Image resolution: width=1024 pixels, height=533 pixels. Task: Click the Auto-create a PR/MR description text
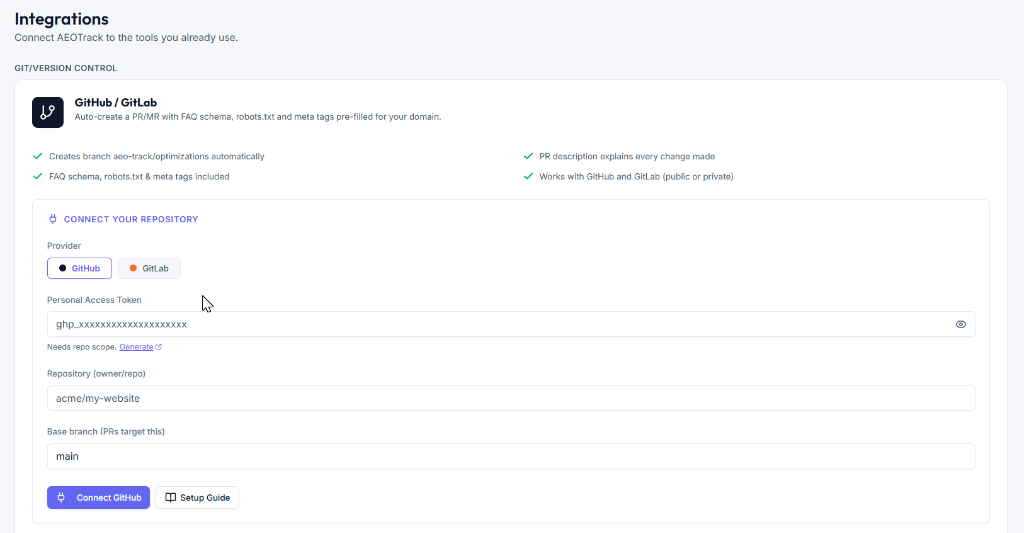[258, 117]
